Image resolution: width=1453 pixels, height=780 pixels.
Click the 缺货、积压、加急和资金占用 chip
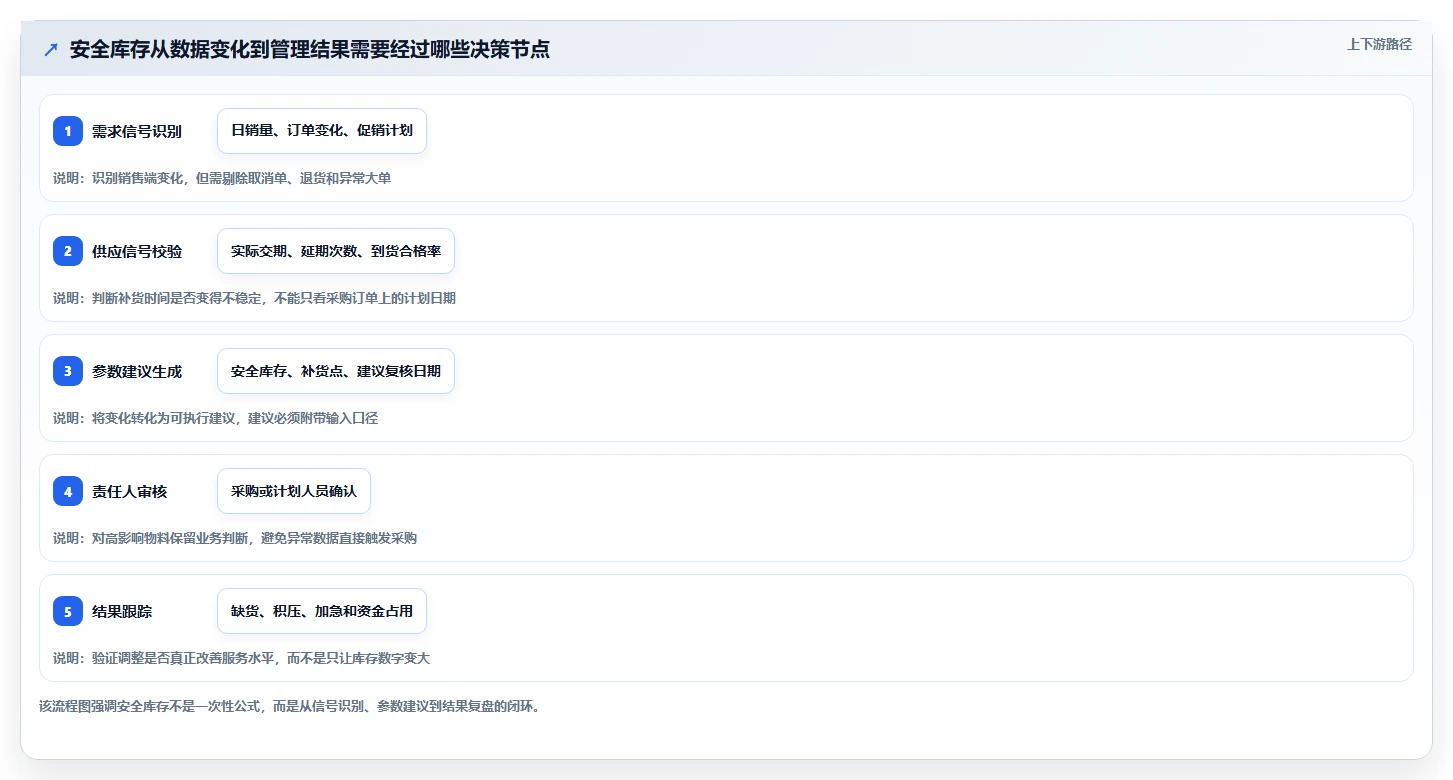322,611
